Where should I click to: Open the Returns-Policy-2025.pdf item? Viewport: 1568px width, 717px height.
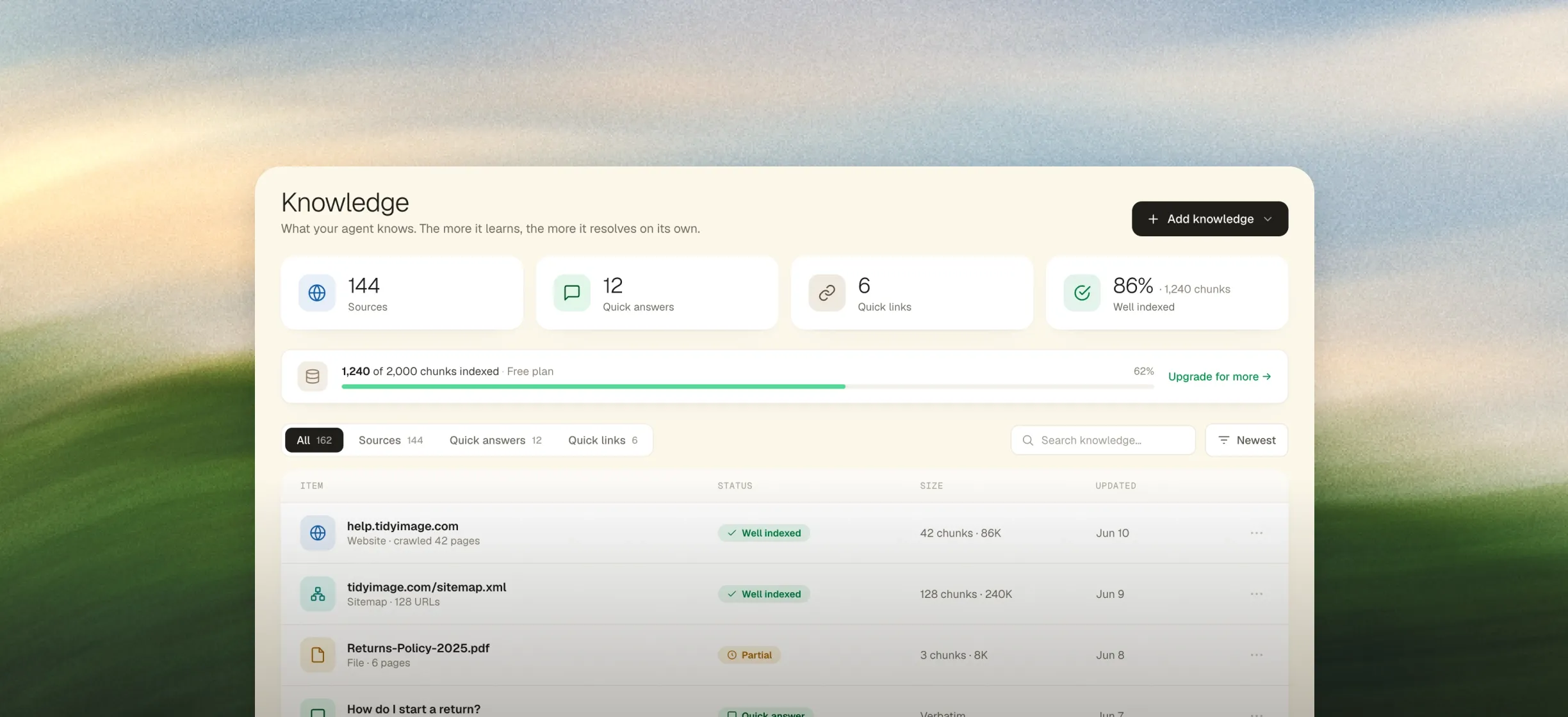click(x=418, y=648)
